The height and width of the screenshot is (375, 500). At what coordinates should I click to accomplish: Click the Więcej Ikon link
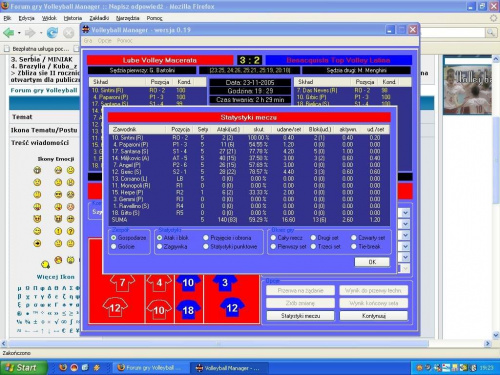click(55, 277)
